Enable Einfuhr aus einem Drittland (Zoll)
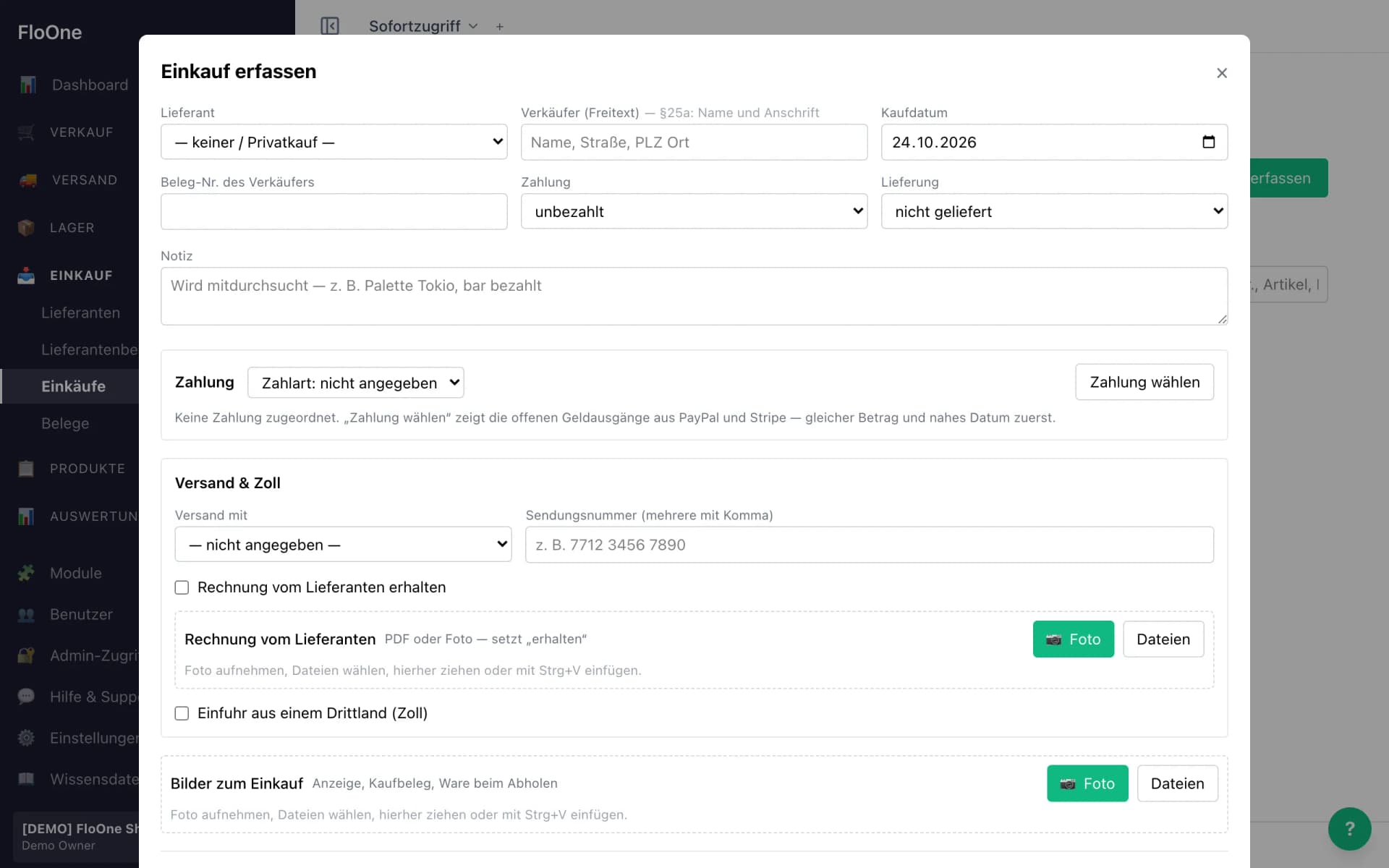Screen dimensions: 1389x868 (182, 713)
